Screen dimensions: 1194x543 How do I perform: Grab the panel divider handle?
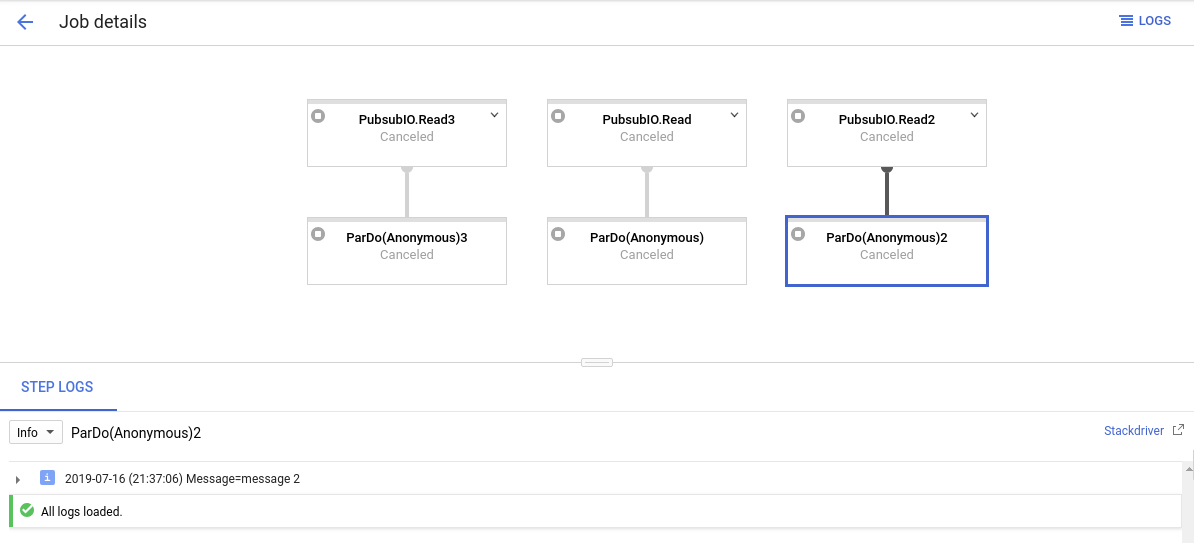[597, 363]
